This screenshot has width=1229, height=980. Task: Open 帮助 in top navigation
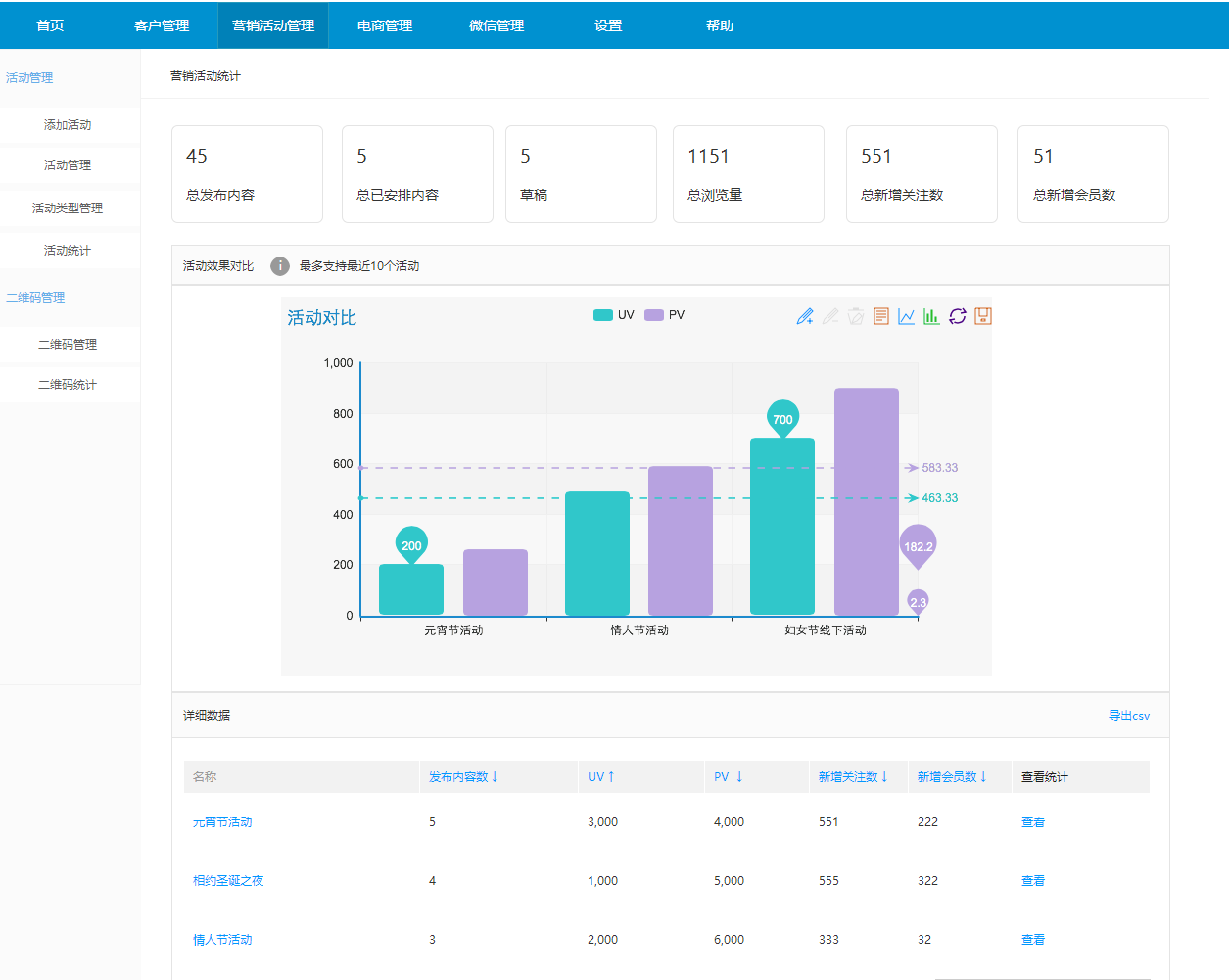720,25
